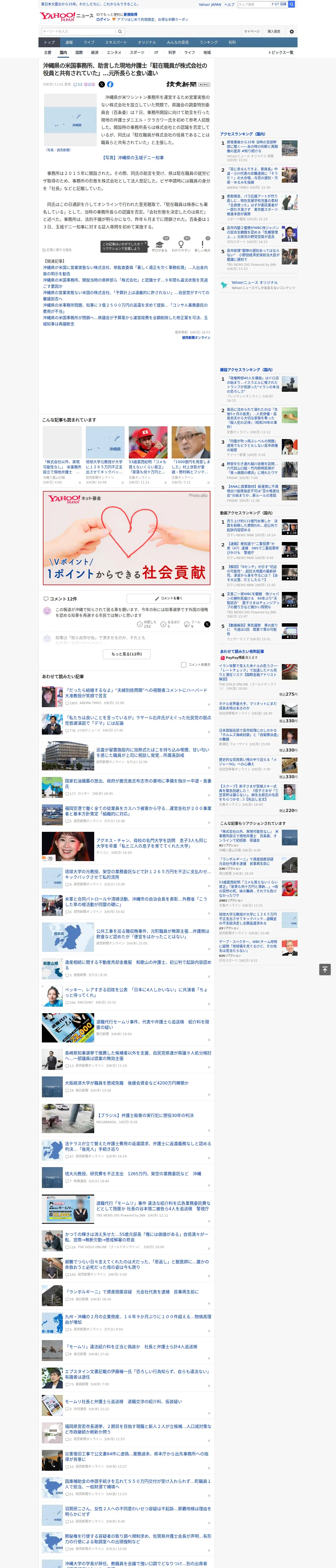Select the ライブ navigation tab
The image size is (336, 1568).
(x=89, y=43)
